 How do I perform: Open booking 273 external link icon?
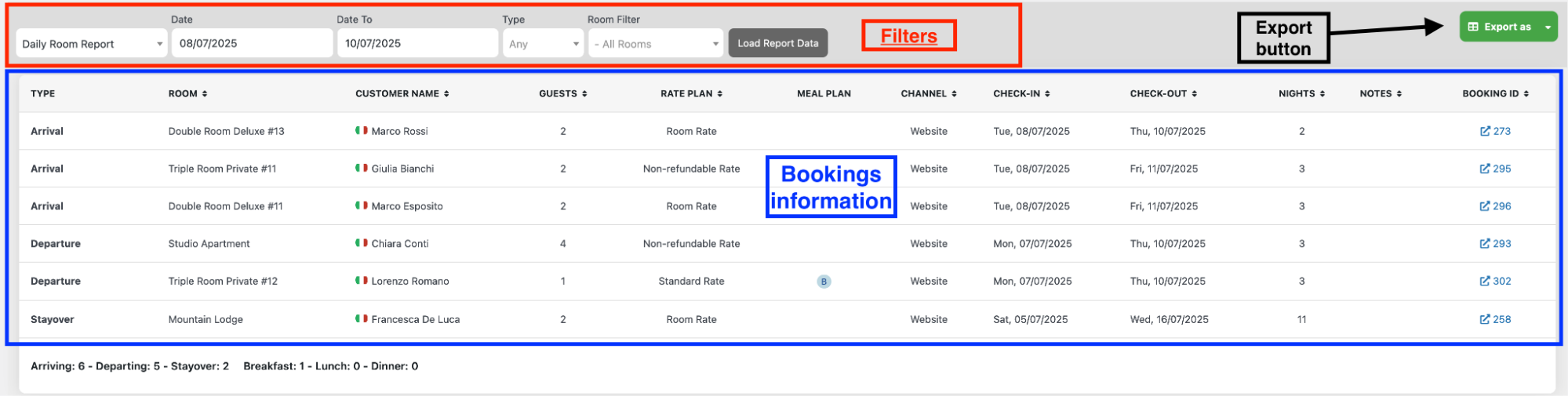coord(1484,131)
